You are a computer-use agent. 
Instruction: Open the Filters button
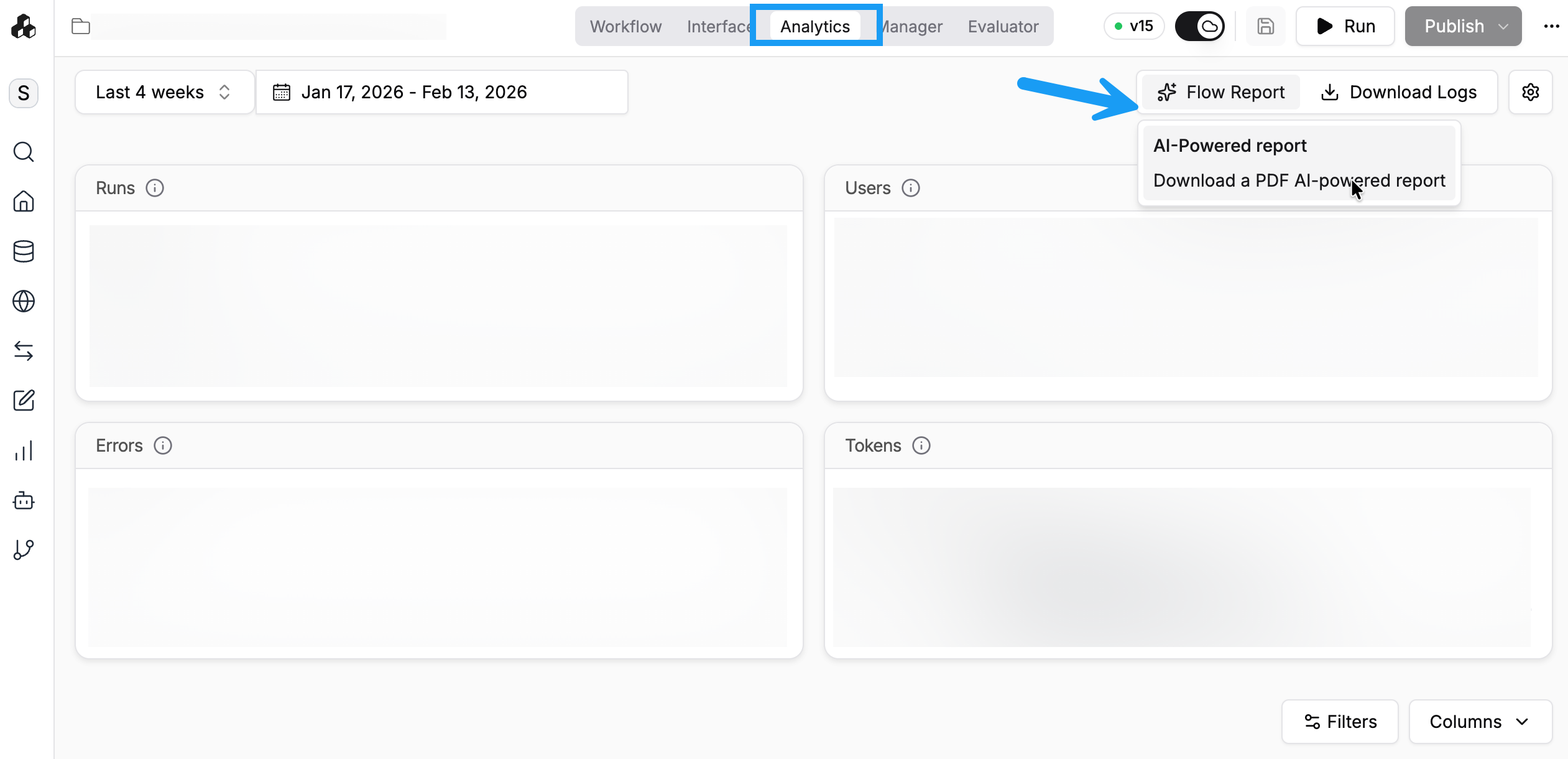1340,722
